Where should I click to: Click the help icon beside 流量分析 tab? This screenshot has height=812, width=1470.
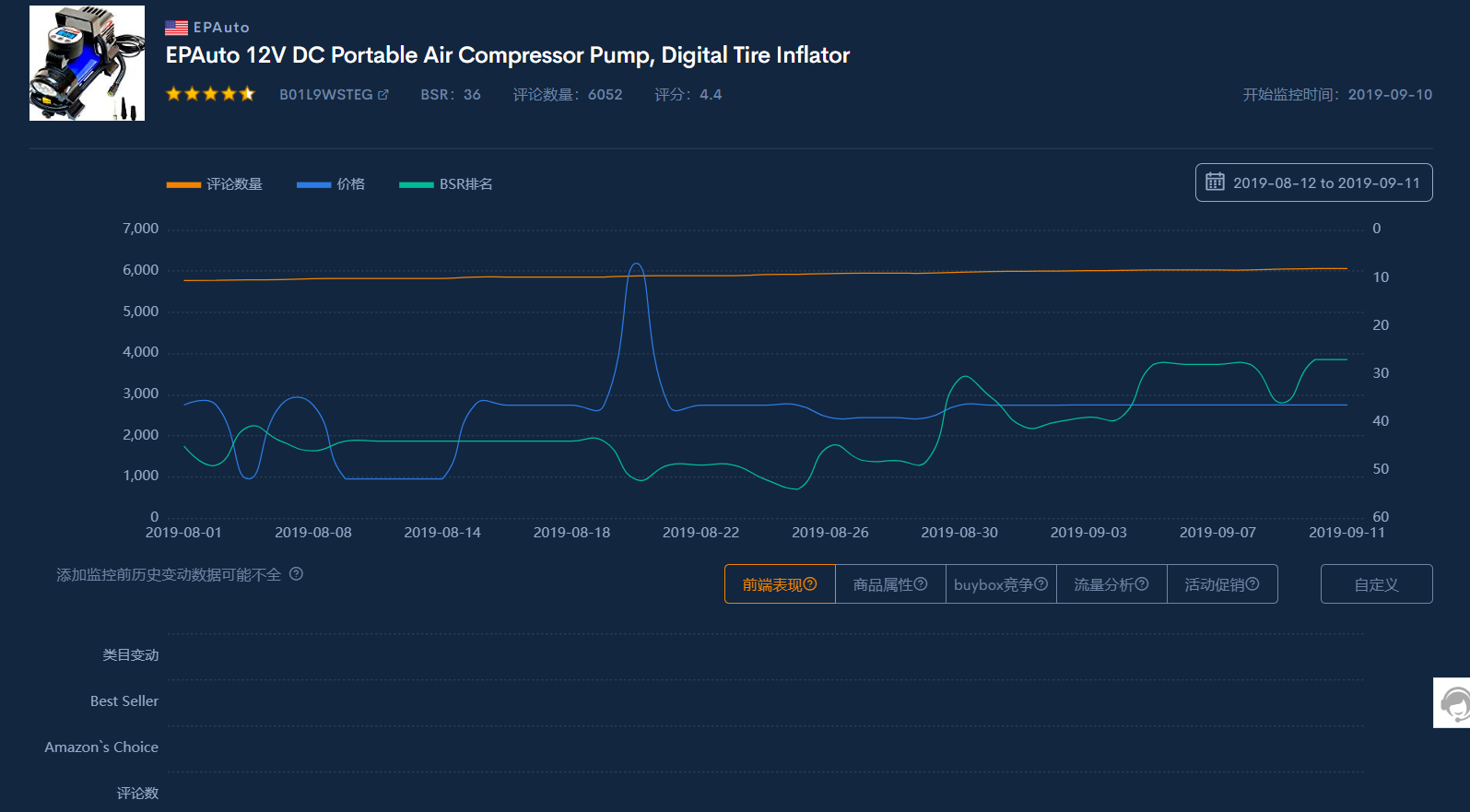(x=1142, y=583)
